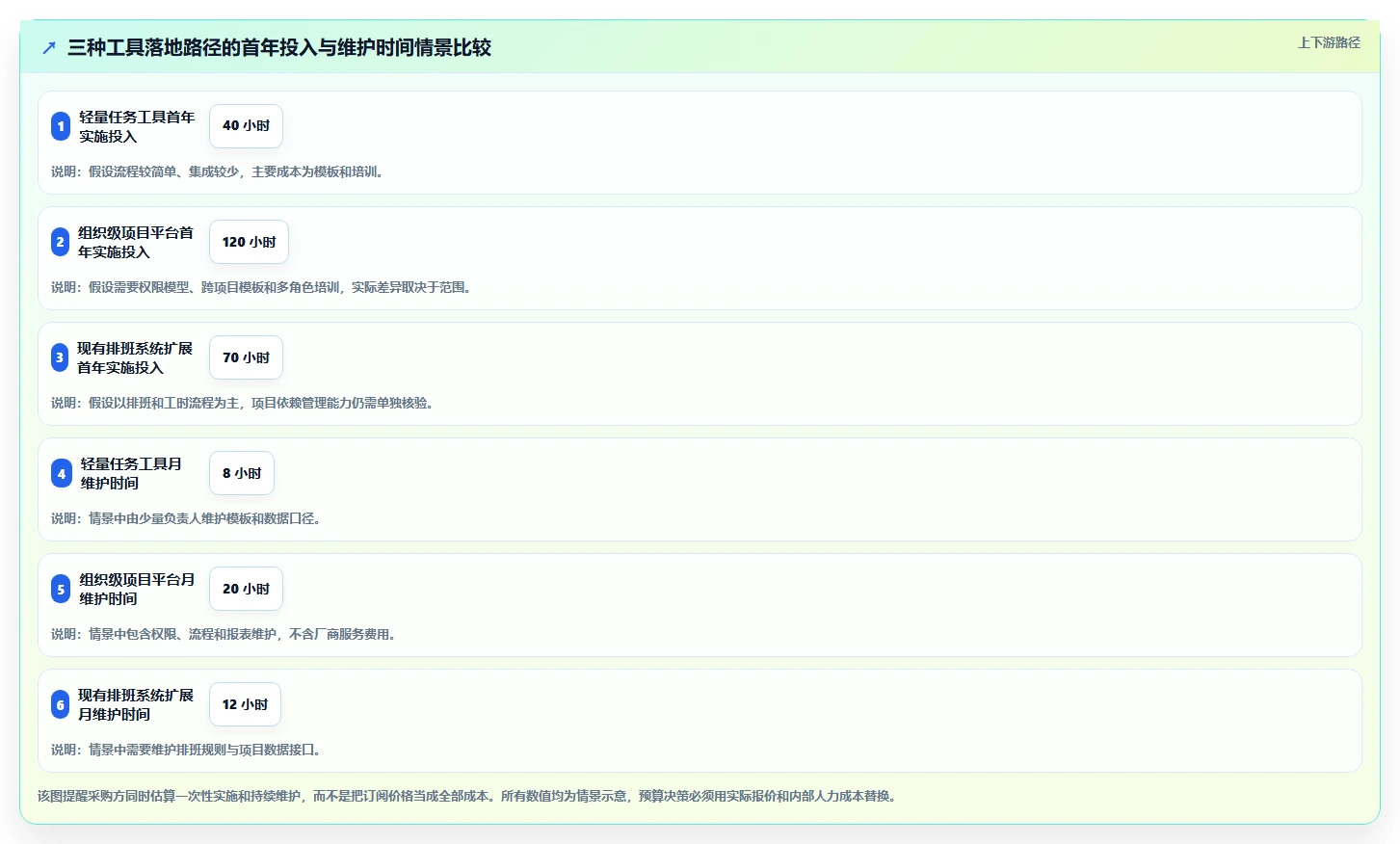The height and width of the screenshot is (844, 1400).
Task: Click the footer note 该图提醒采购方同时估算
Action: click(469, 796)
